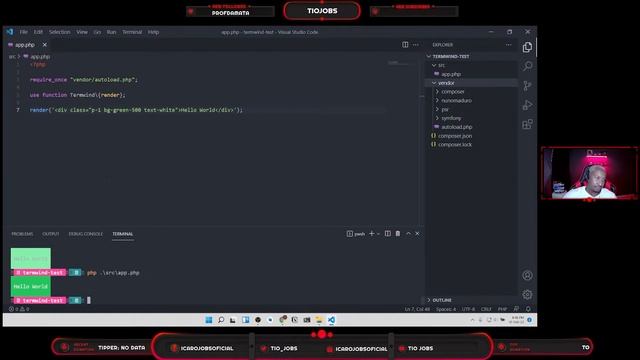Viewport: 640px width, 360px height.
Task: Open the Run menu
Action: click(111, 32)
